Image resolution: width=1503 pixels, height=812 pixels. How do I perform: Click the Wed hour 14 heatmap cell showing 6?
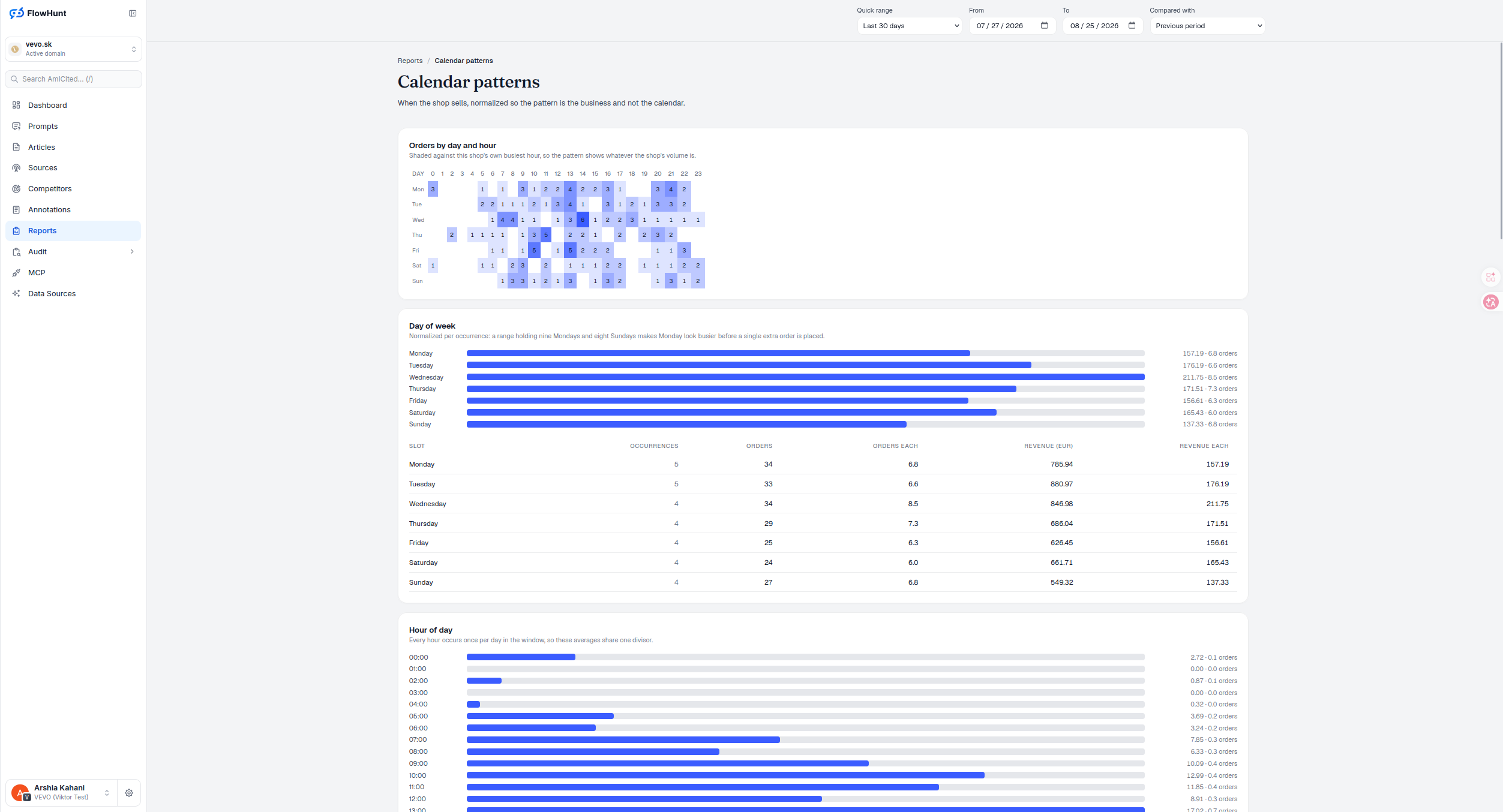[x=583, y=220]
